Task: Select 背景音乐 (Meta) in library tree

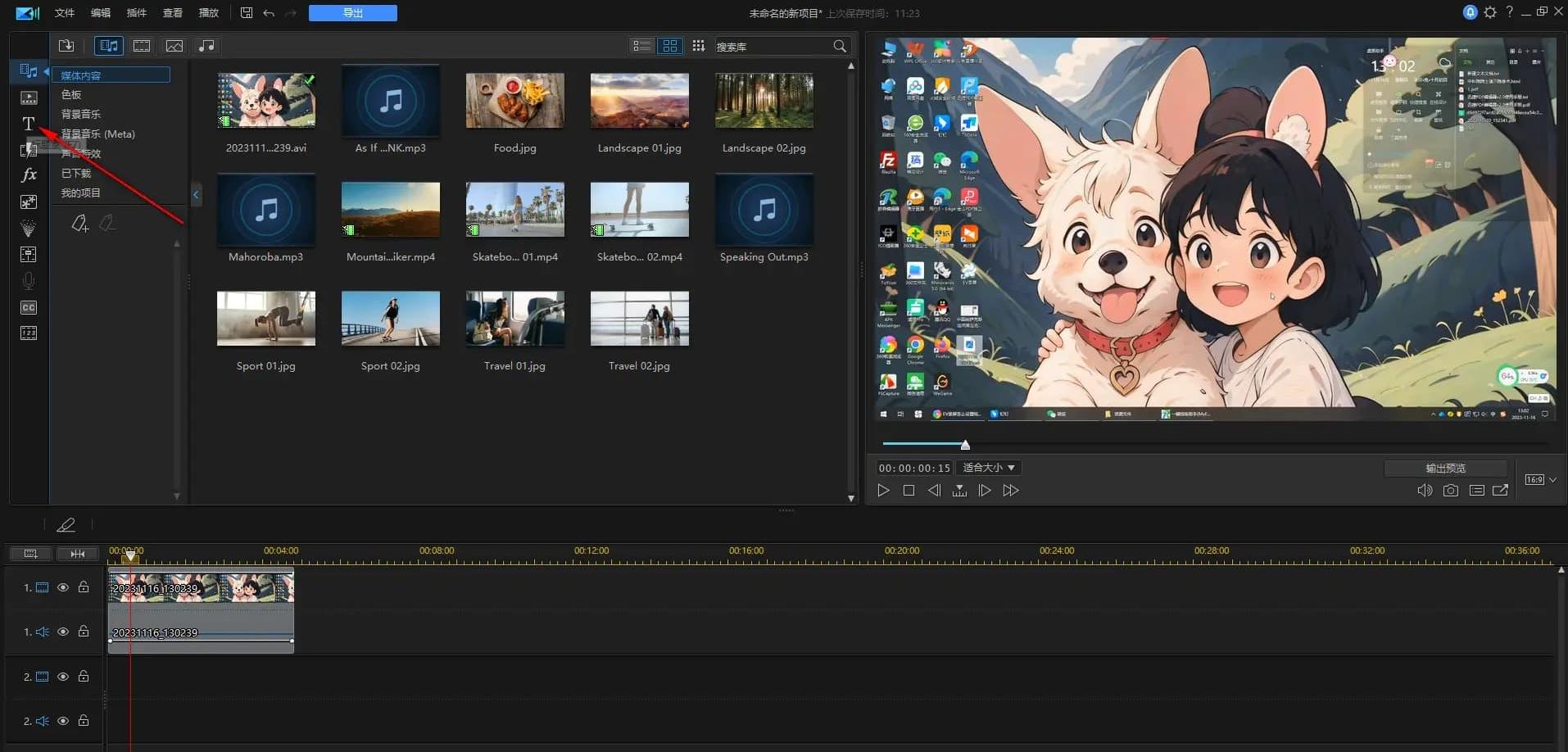Action: [98, 134]
